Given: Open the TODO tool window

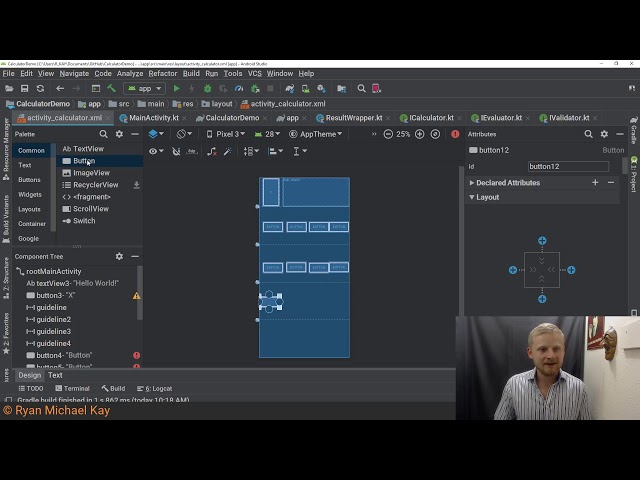Looking at the screenshot, I should (x=31, y=389).
